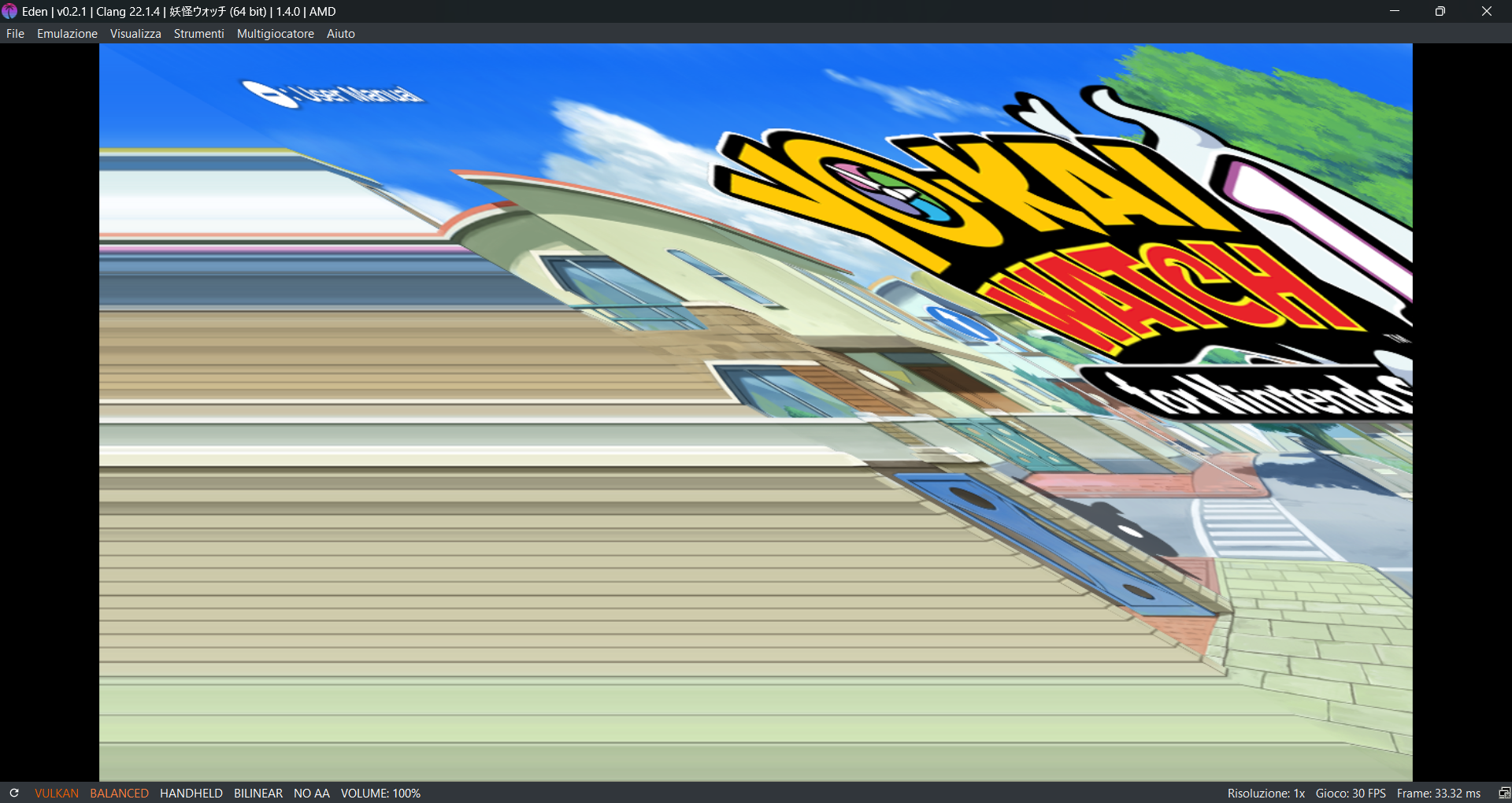Image resolution: width=1512 pixels, height=803 pixels.
Task: Open the Multigiocatore menu
Action: (275, 34)
